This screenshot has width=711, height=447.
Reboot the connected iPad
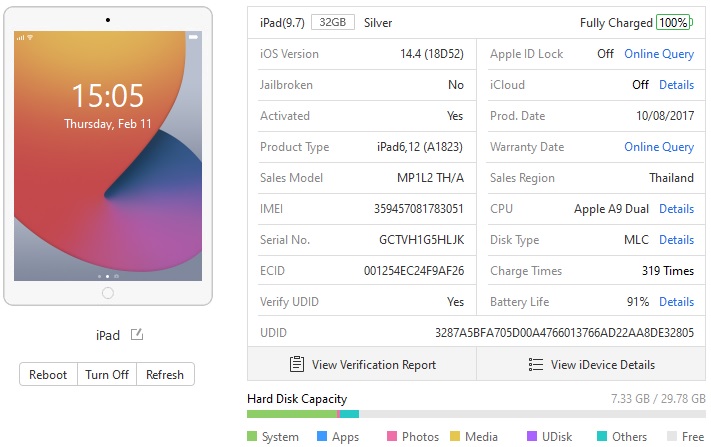48,374
